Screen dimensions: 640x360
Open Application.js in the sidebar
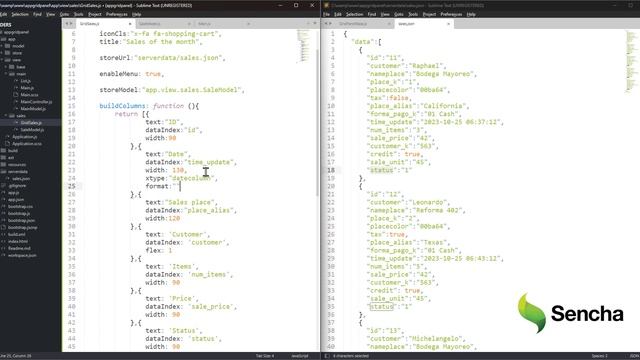pyautogui.click(x=24, y=137)
